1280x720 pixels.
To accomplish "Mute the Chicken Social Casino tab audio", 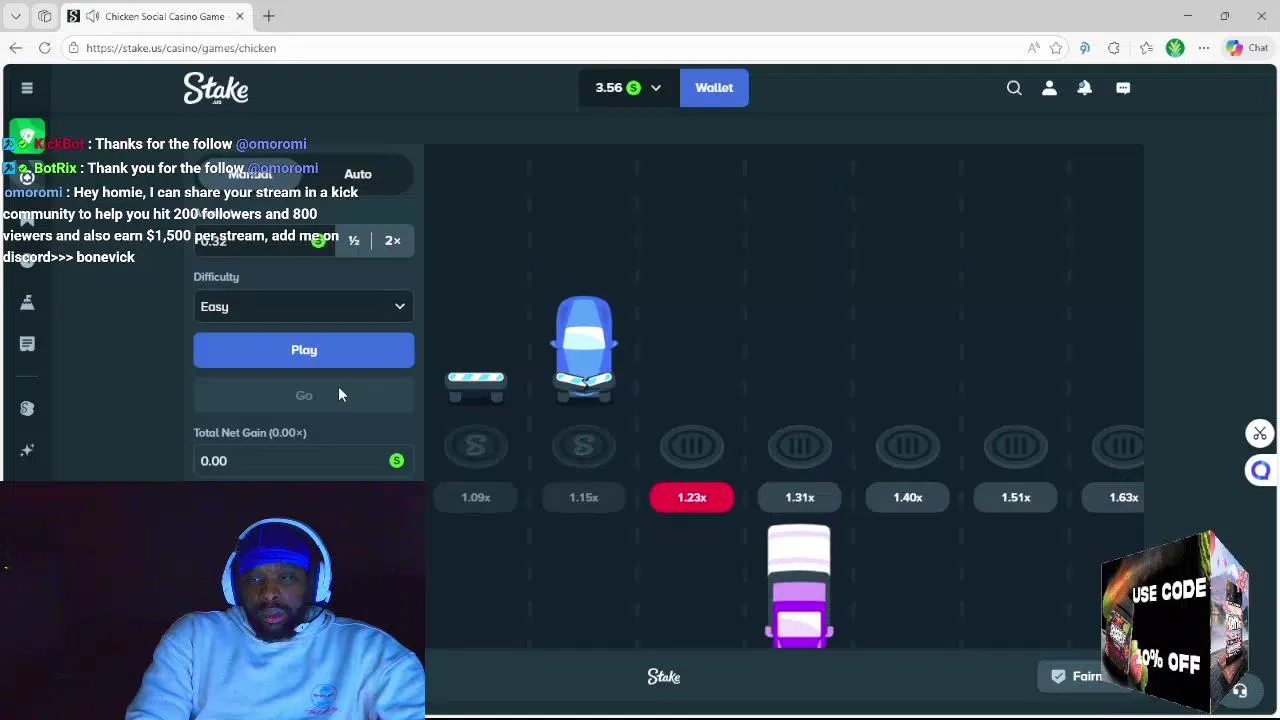I will [92, 16].
